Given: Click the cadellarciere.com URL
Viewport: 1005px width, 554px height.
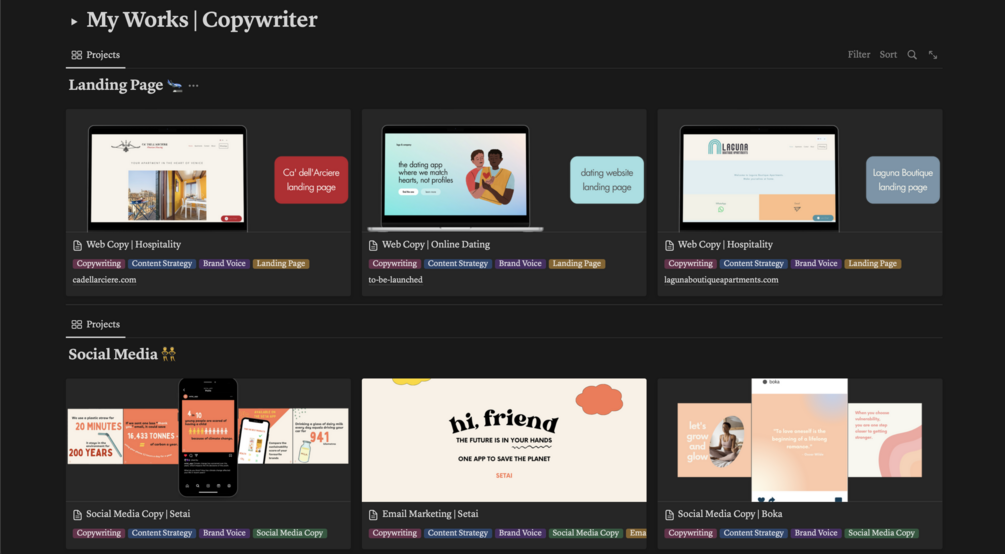Looking at the screenshot, I should point(104,280).
